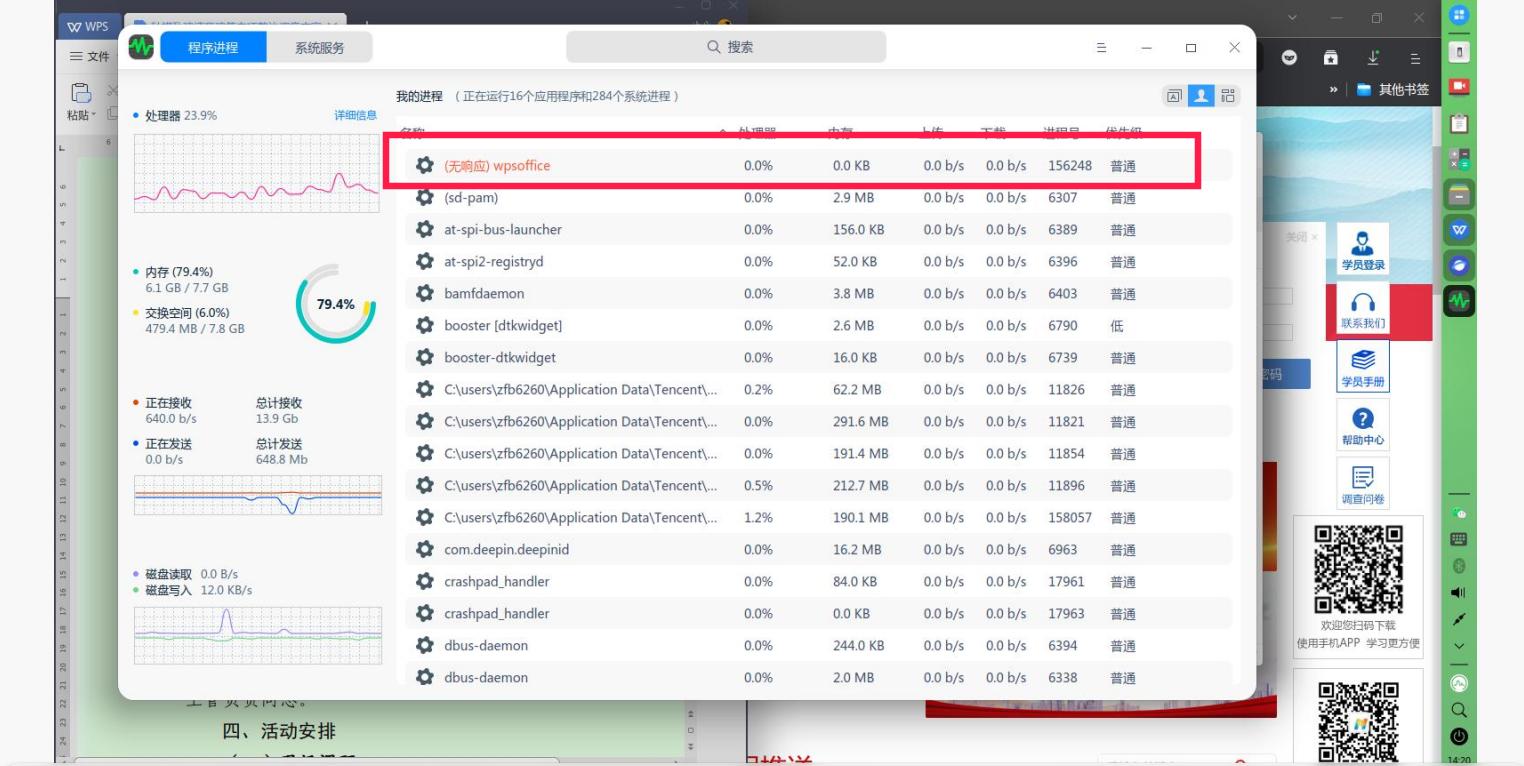
Task: Click the gear icon of com.deepin.deepinid
Action: coord(424,550)
